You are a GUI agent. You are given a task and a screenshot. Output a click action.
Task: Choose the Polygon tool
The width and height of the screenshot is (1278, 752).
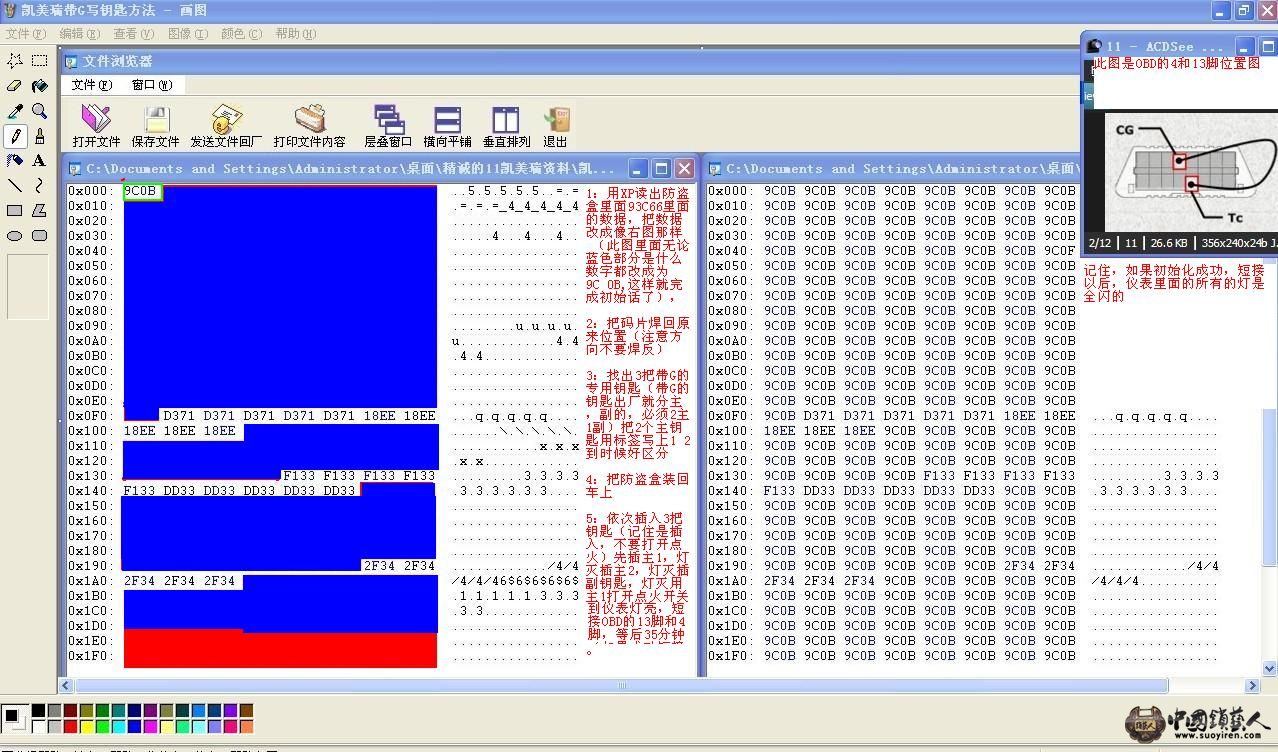pyautogui.click(x=39, y=210)
